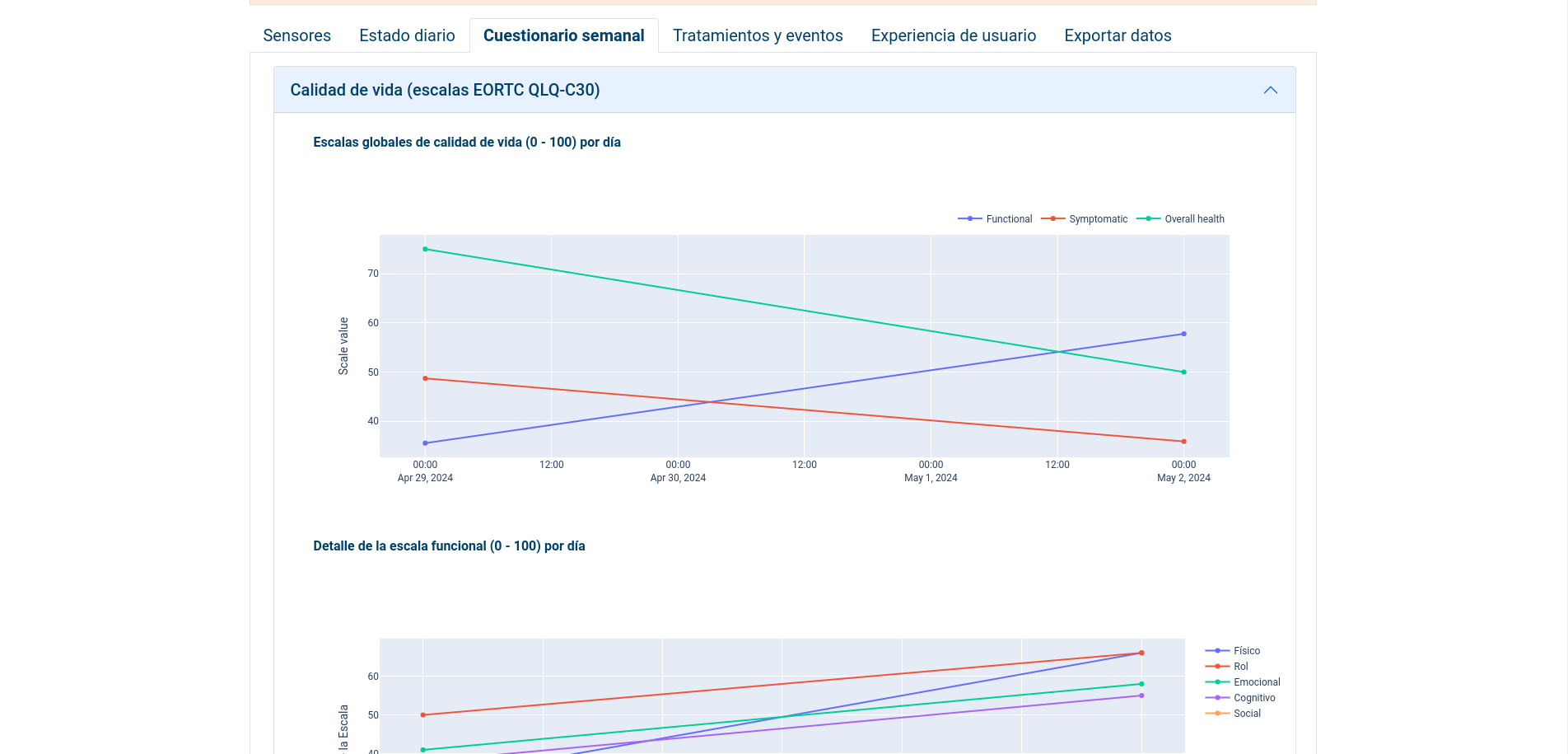Toggle Overall health legend entry
The width and height of the screenshot is (1568, 754).
[1181, 219]
